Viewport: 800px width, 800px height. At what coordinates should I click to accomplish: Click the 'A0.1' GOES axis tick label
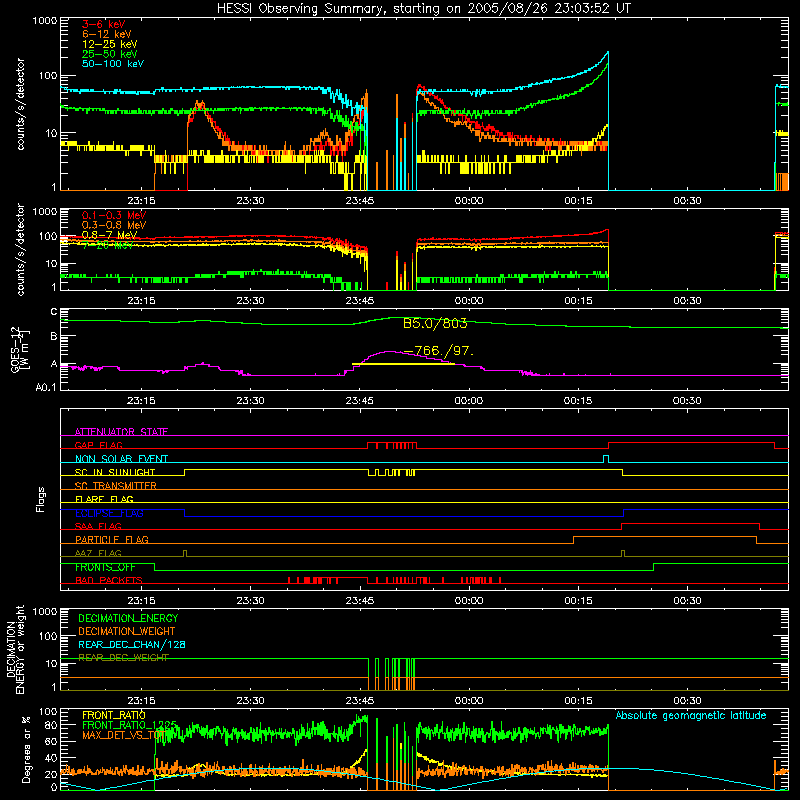click(46, 388)
